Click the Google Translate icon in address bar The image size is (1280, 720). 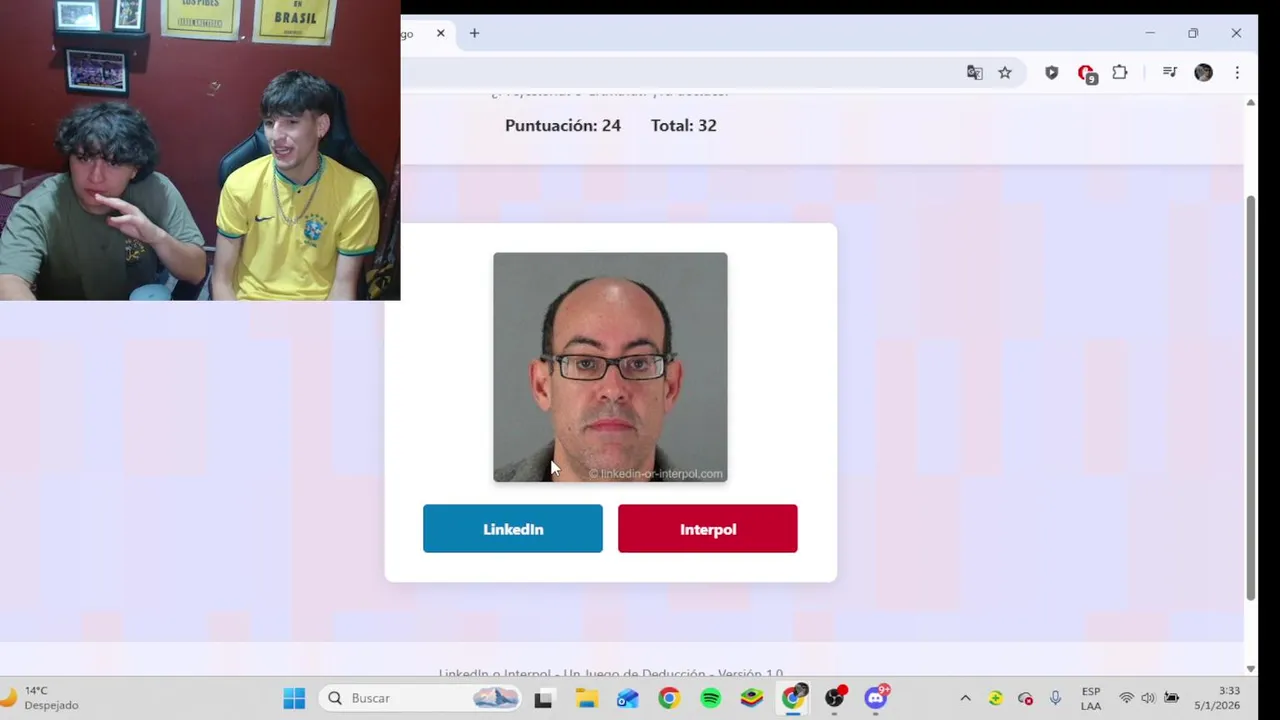click(974, 72)
